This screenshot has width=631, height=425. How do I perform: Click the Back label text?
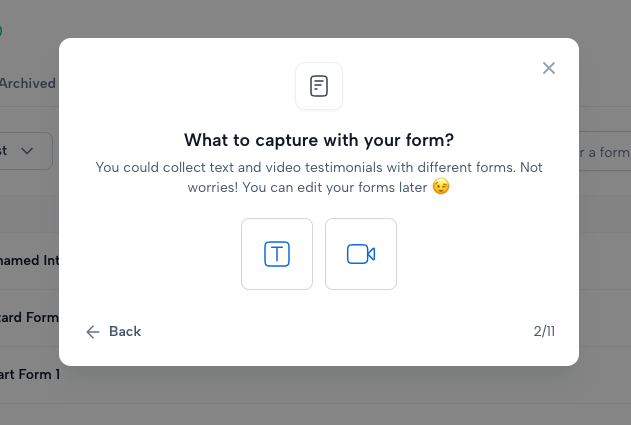tap(125, 332)
